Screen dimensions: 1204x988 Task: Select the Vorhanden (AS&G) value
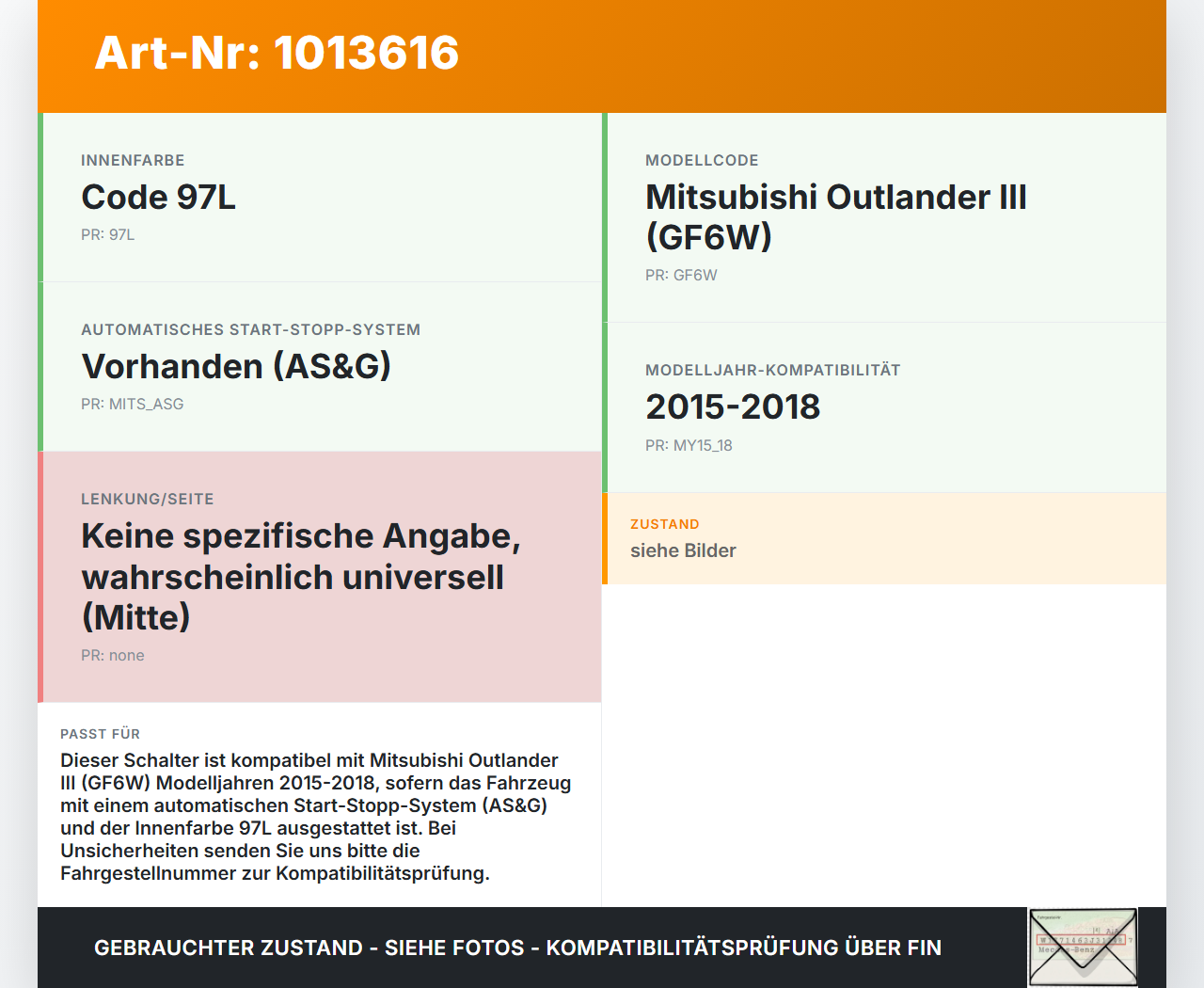(x=236, y=366)
